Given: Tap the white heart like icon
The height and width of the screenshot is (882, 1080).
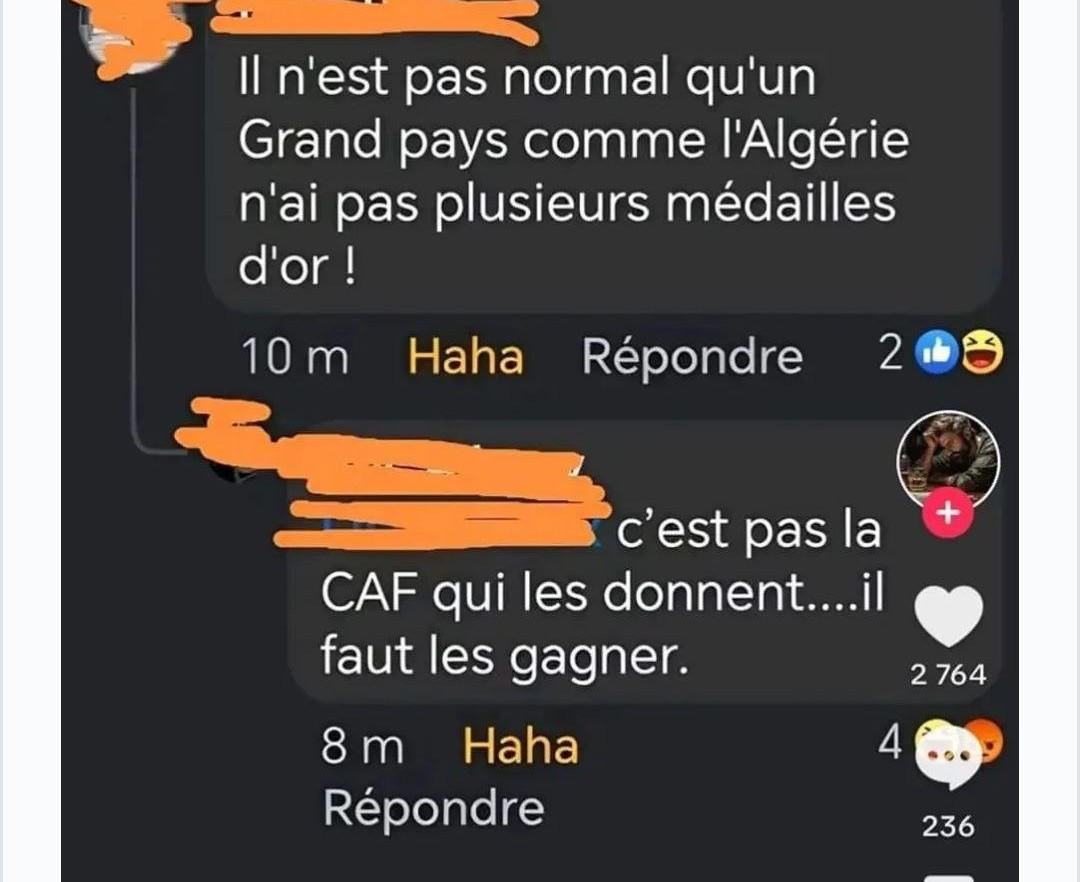Looking at the screenshot, I should pos(948,616).
